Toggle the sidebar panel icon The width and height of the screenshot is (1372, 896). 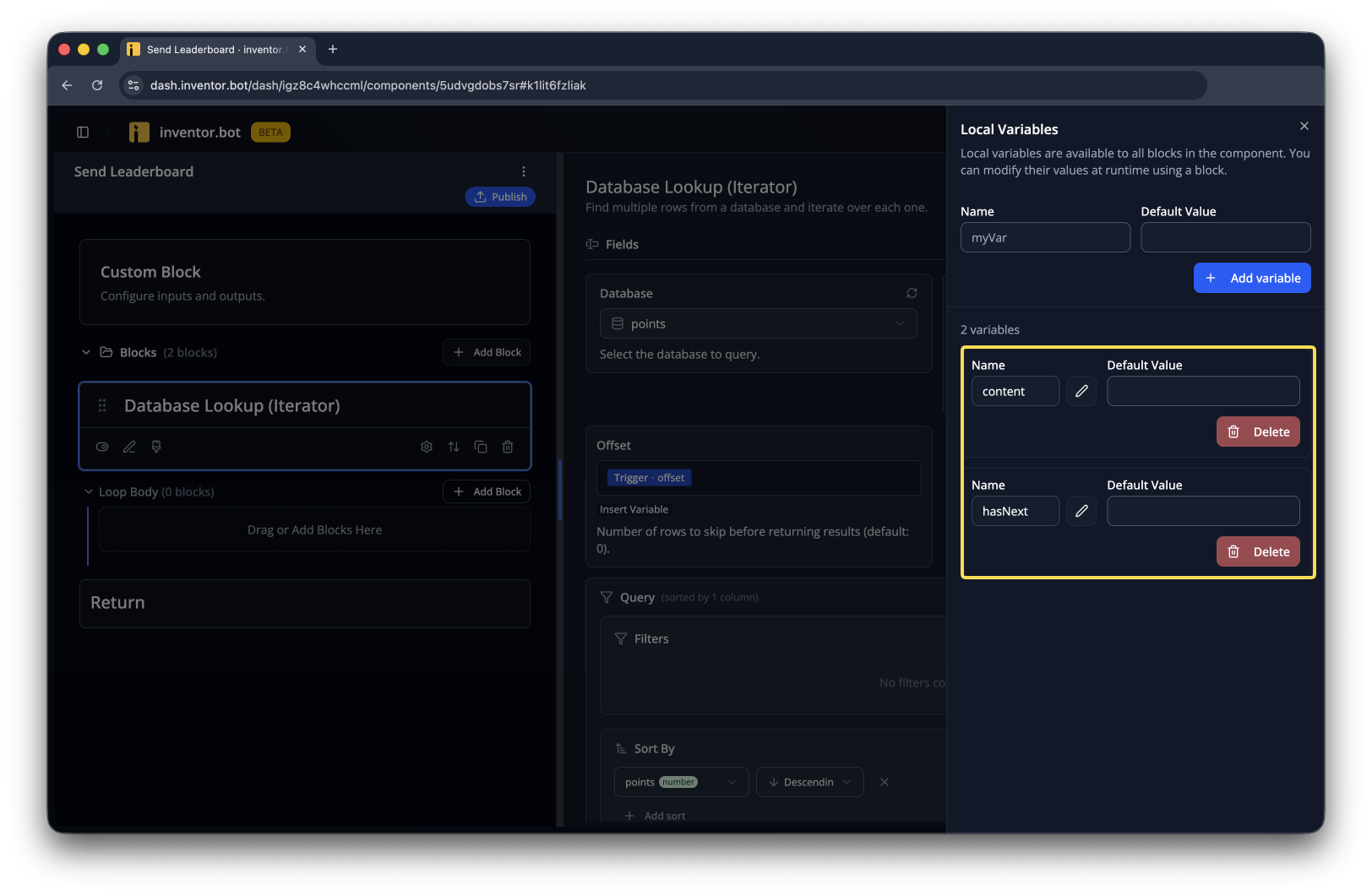pos(83,132)
